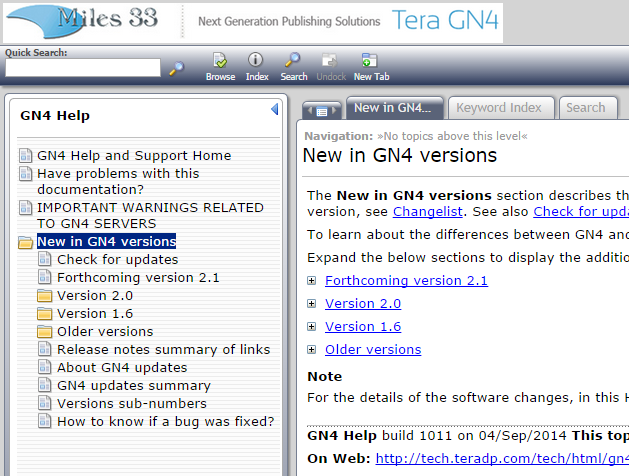The image size is (629, 476).
Task: Click the previous topic arrow in tab strip
Action: click(309, 110)
